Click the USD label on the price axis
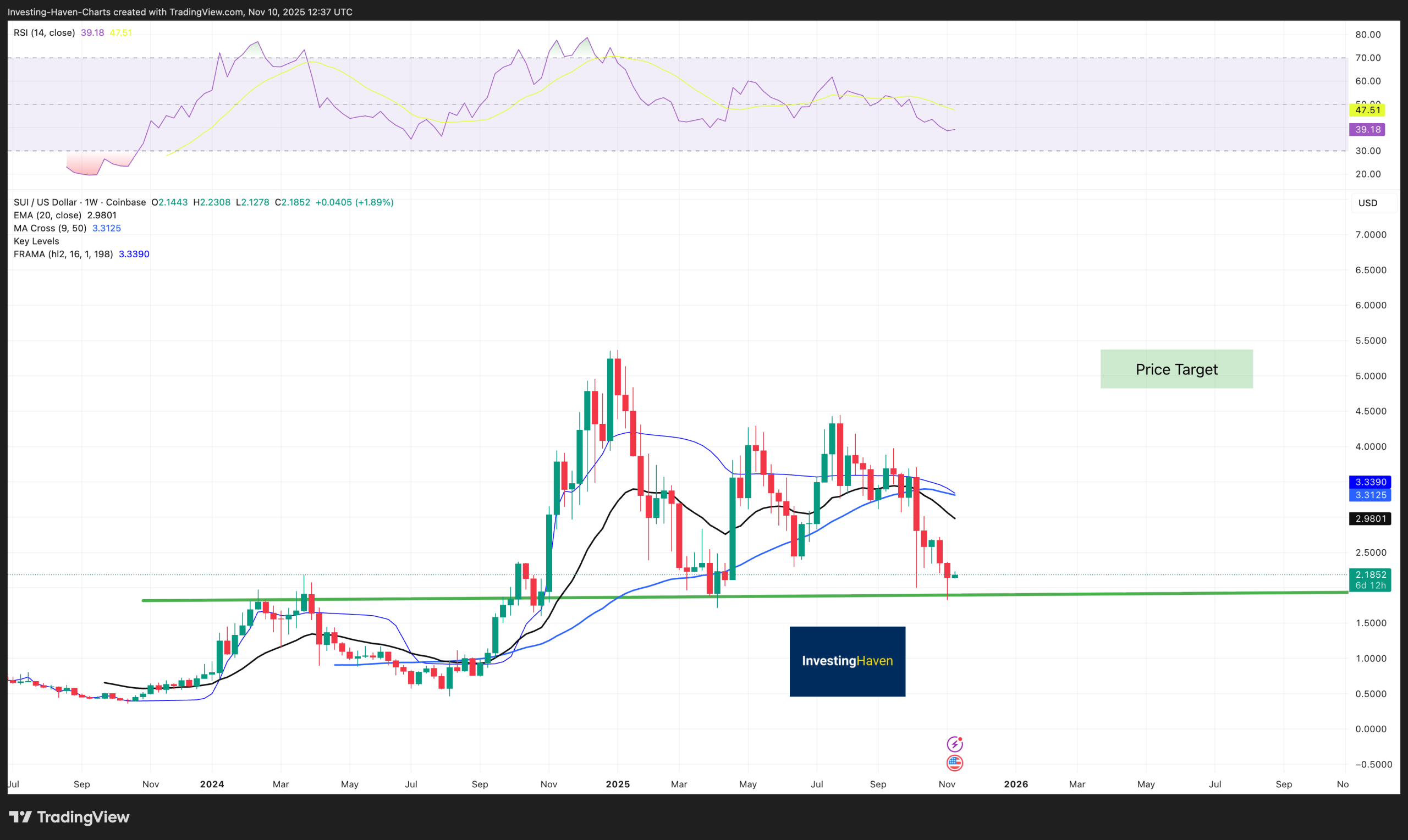The height and width of the screenshot is (840, 1408). point(1369,203)
